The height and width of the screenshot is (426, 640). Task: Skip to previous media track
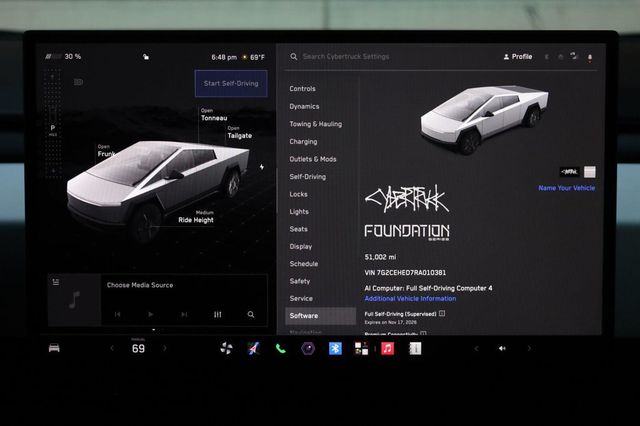point(118,314)
